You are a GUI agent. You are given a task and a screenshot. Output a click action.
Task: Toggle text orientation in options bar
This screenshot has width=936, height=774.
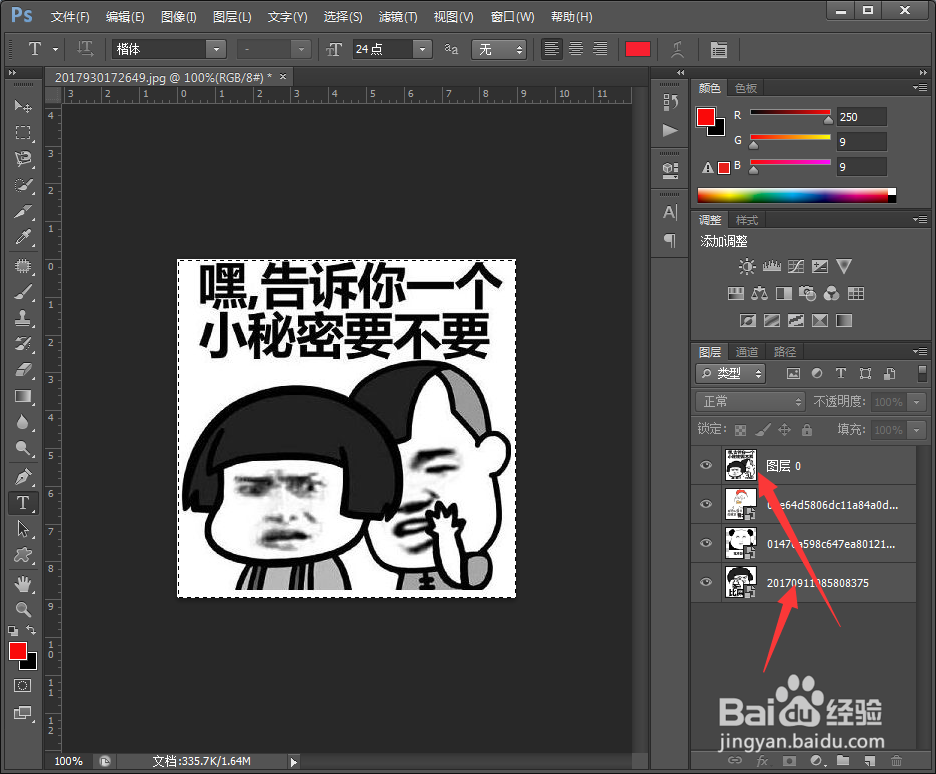click(85, 49)
